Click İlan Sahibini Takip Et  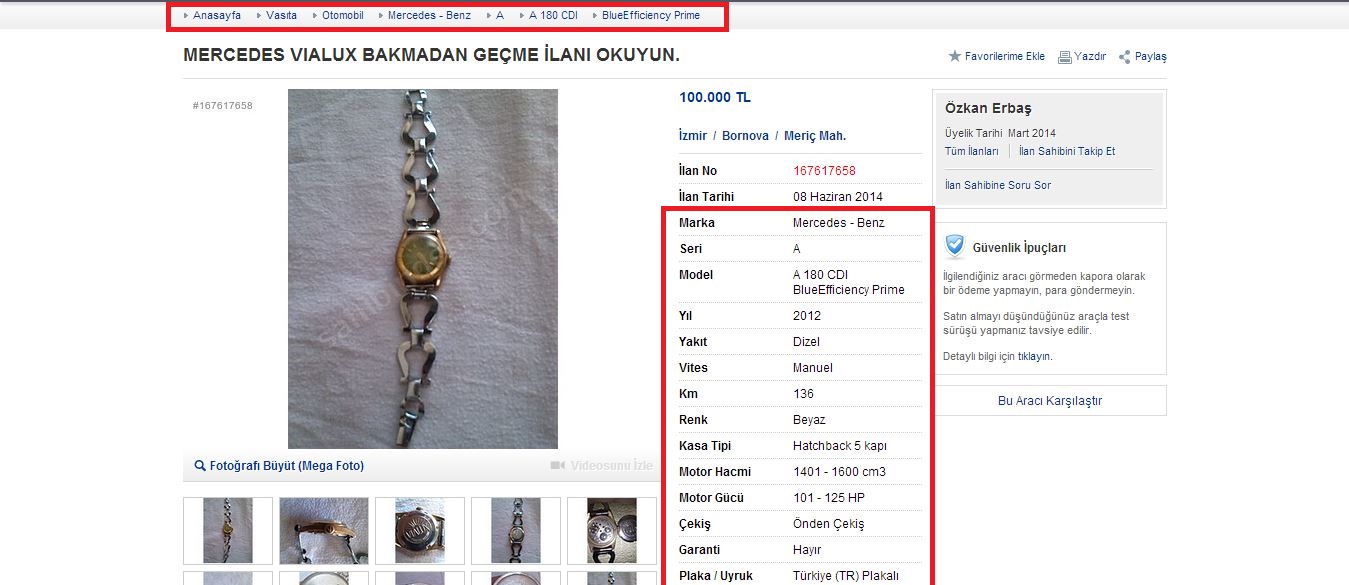pos(1067,151)
